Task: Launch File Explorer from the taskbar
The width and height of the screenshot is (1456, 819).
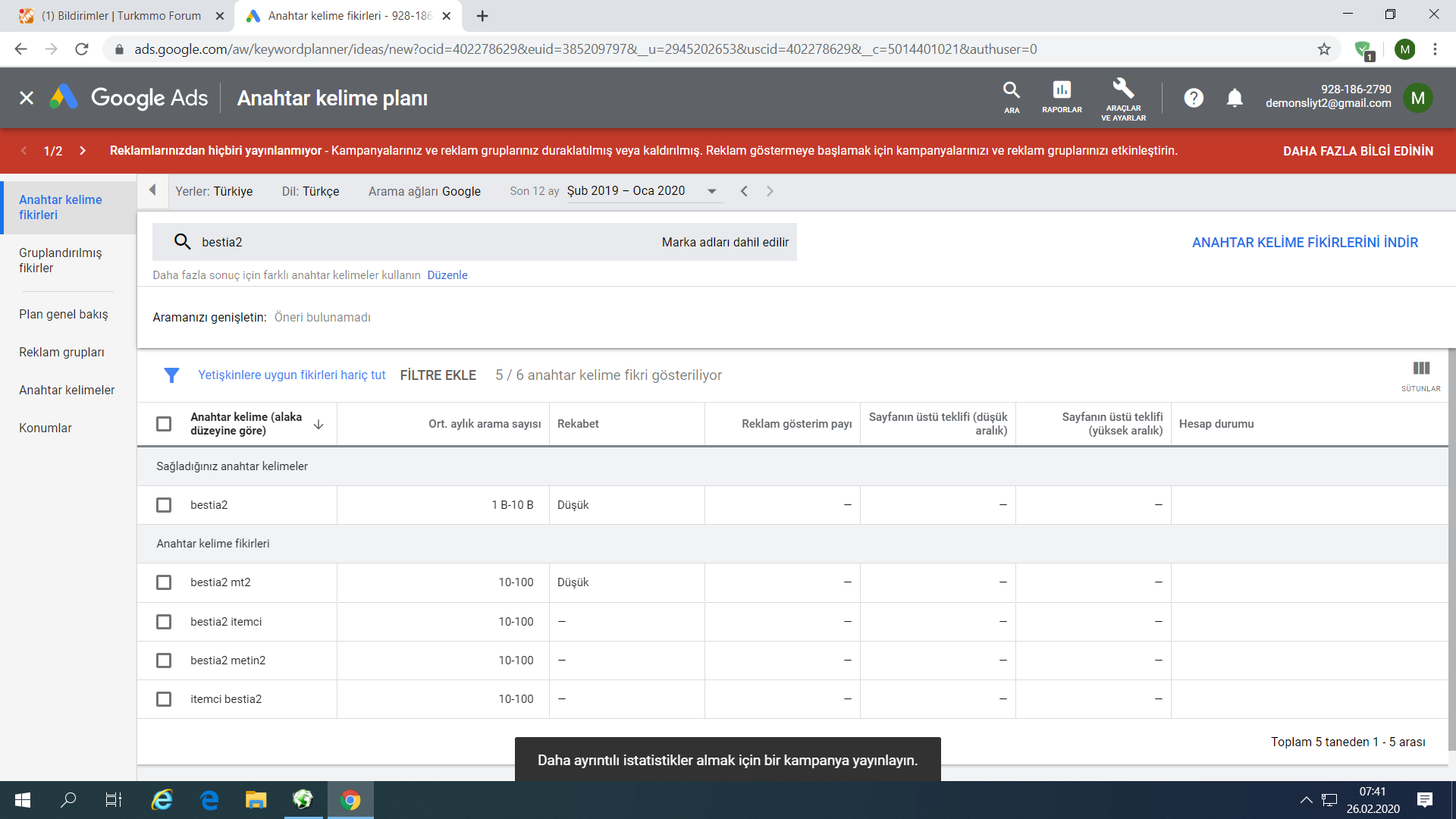Action: coord(256,800)
